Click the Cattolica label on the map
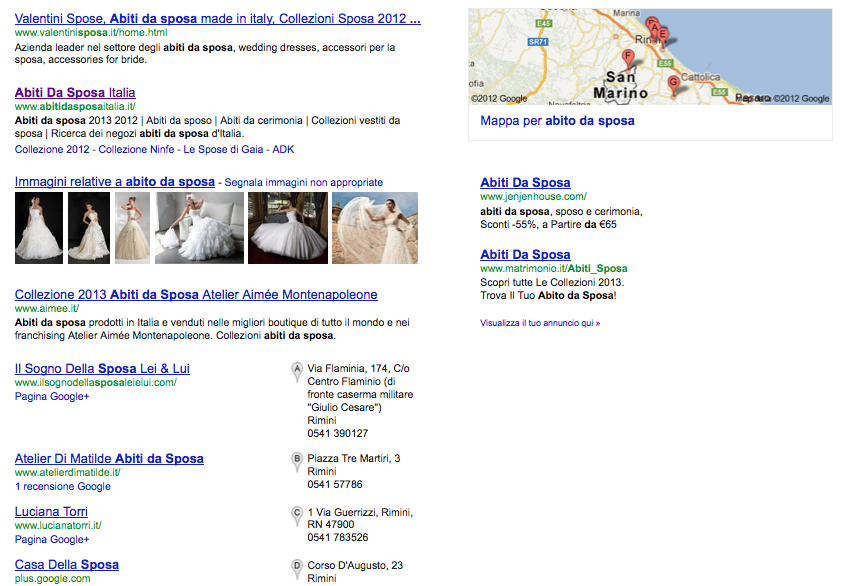 click(x=701, y=77)
